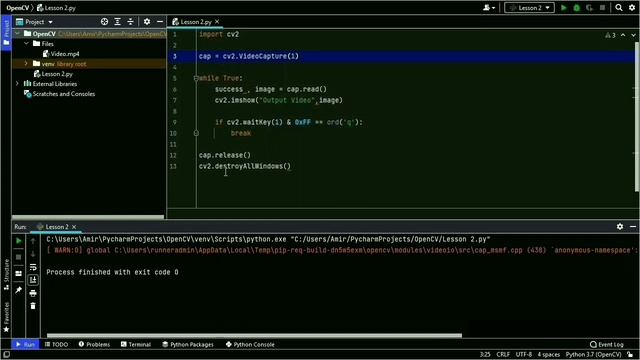Open the Run tool window button
Screen dimensions: 640x360
tap(25, 344)
